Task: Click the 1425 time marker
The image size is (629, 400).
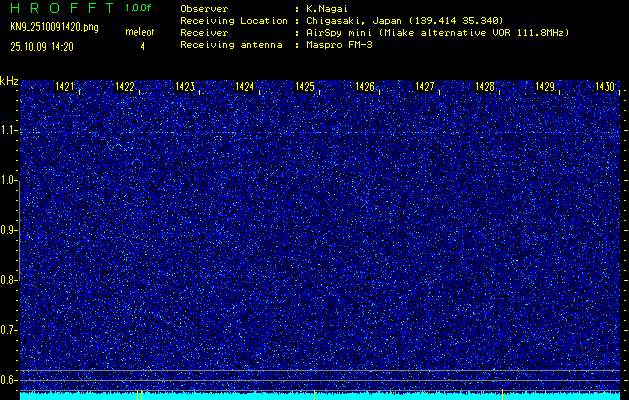Action: click(x=305, y=88)
